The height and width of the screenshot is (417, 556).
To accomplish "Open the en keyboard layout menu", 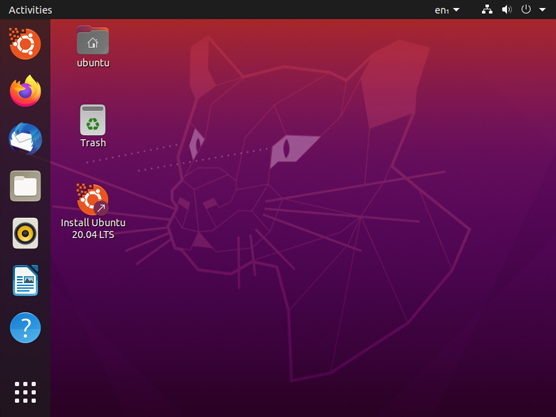I will [x=447, y=10].
